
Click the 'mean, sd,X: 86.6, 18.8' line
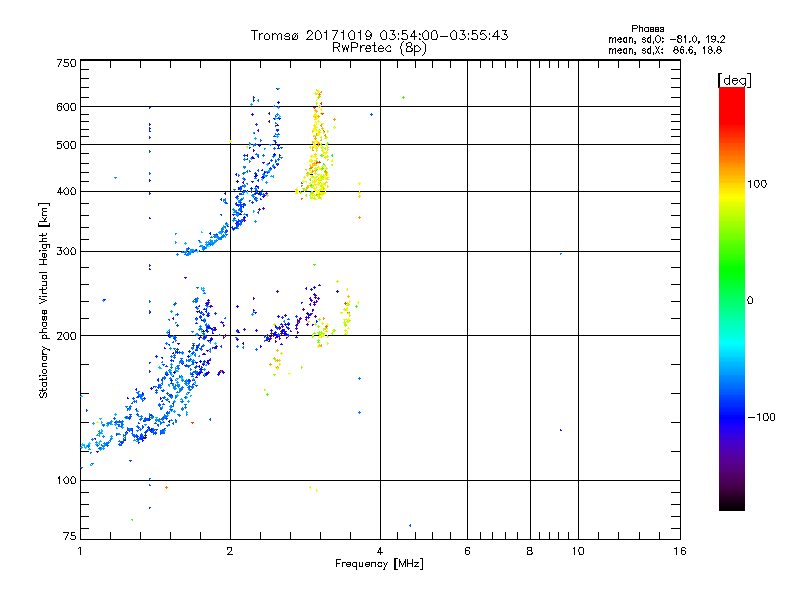665,50
